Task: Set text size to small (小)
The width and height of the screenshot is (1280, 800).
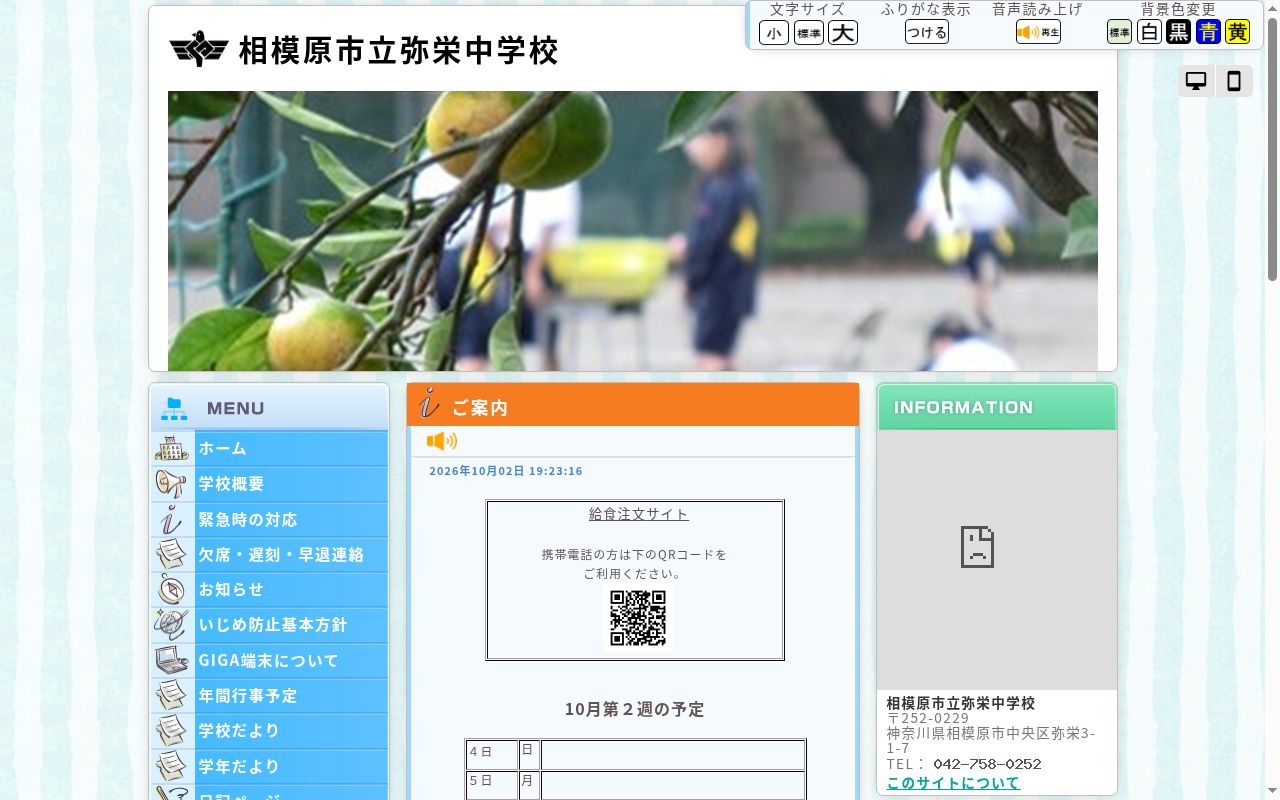Action: coord(774,33)
